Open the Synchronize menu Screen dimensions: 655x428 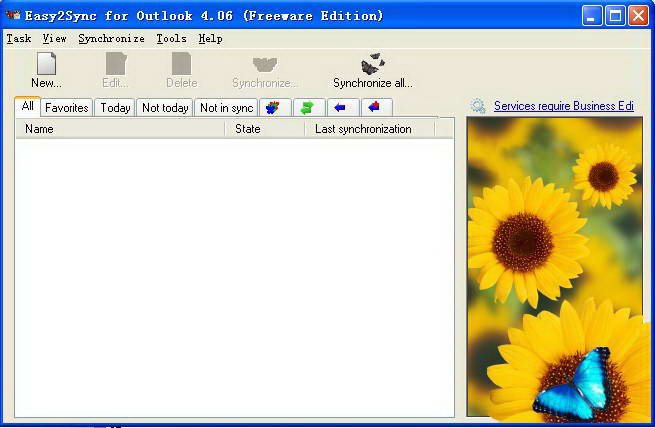(x=111, y=38)
